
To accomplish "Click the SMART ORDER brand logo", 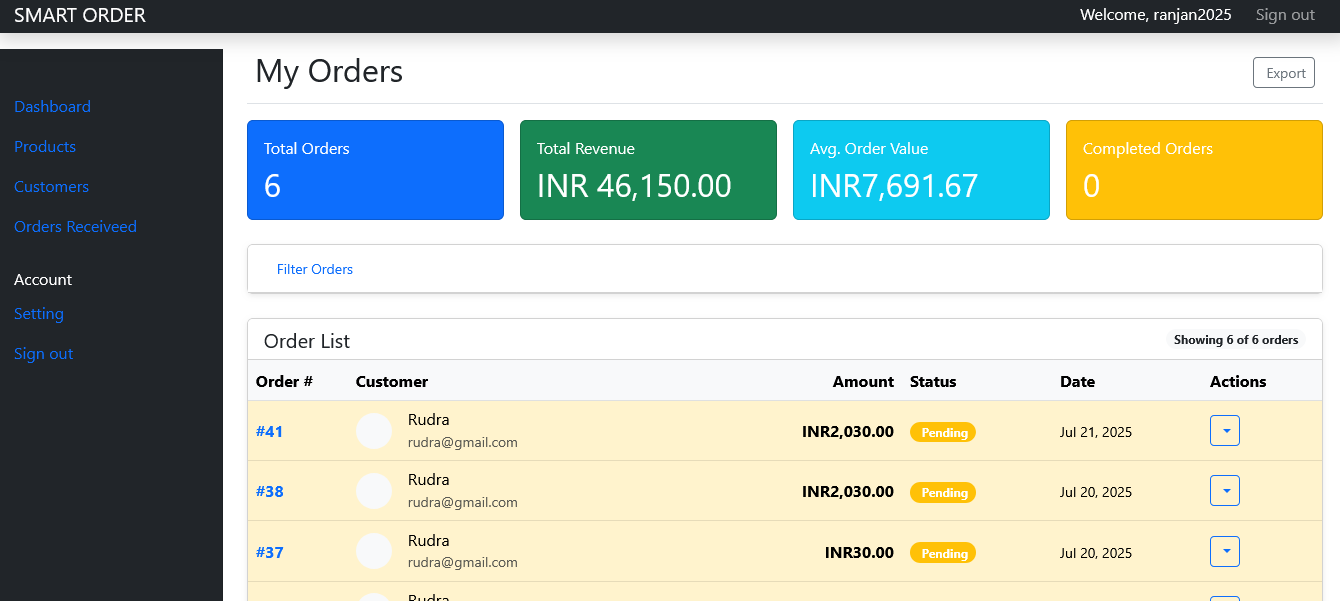I will (x=80, y=15).
